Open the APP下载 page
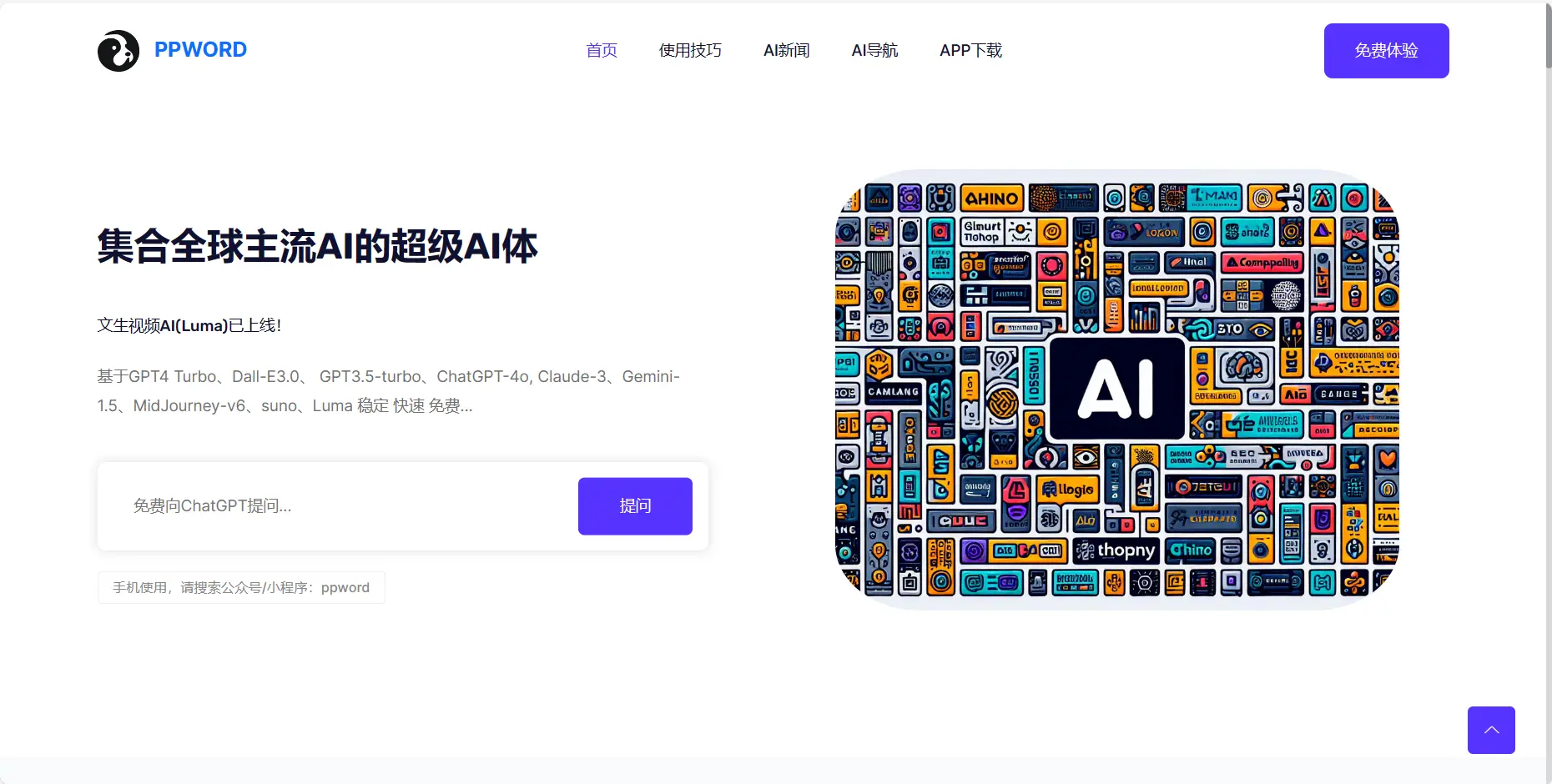This screenshot has height=784, width=1552. (x=970, y=51)
